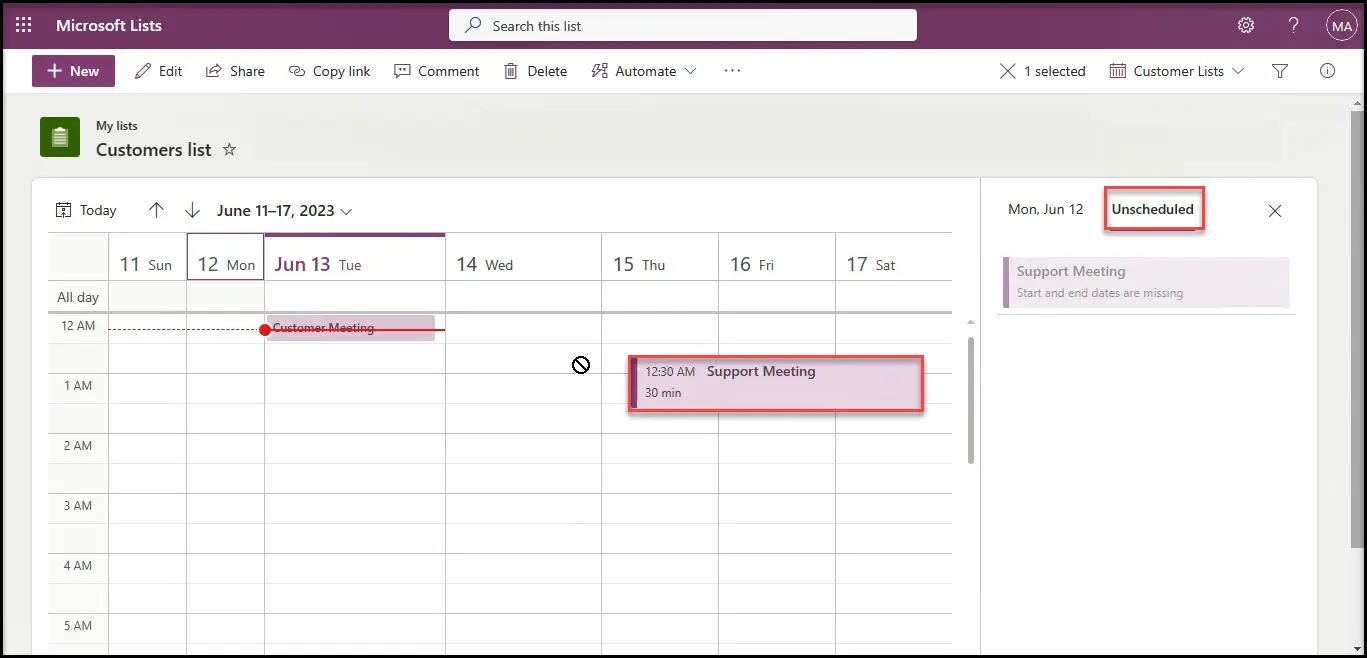Image resolution: width=1367 pixels, height=658 pixels.
Task: Switch to the Unscheduled tab
Action: pyautogui.click(x=1152, y=209)
